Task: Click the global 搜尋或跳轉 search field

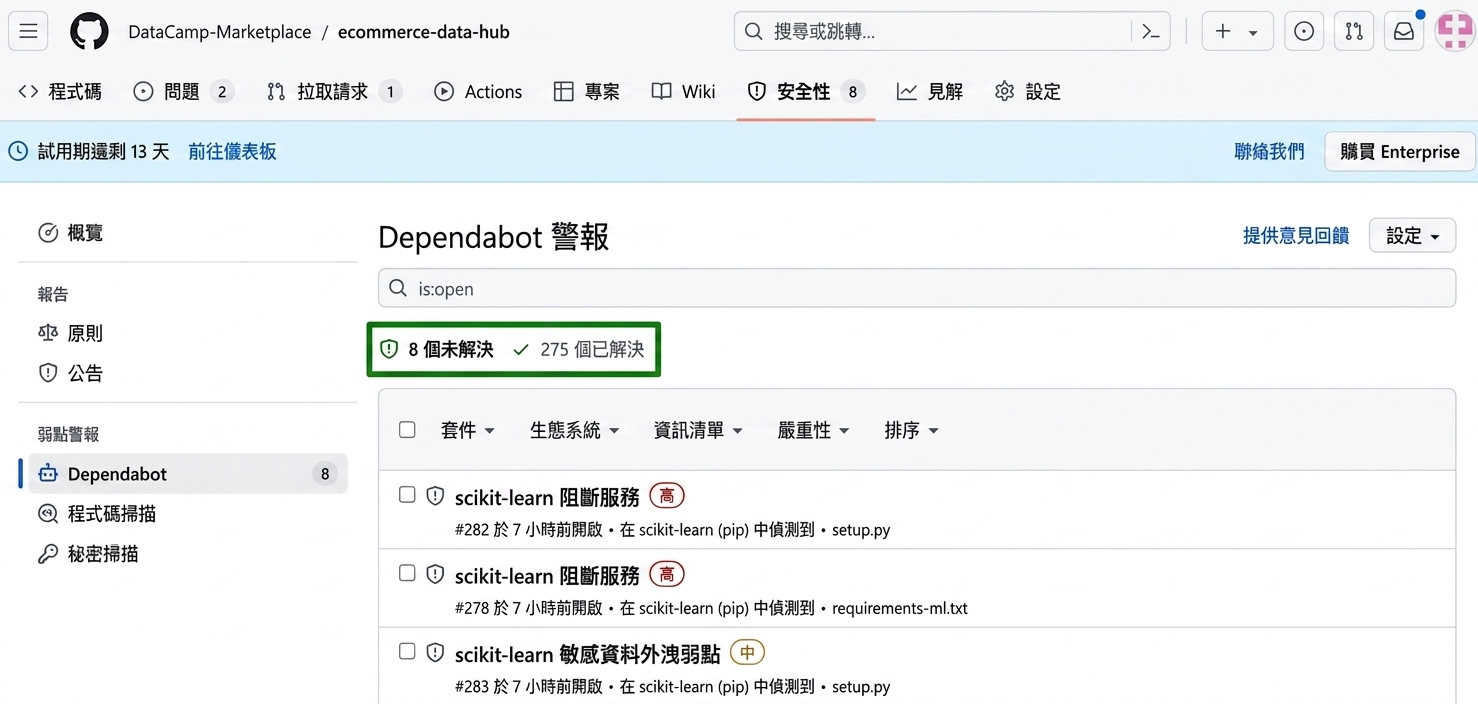Action: pos(952,32)
